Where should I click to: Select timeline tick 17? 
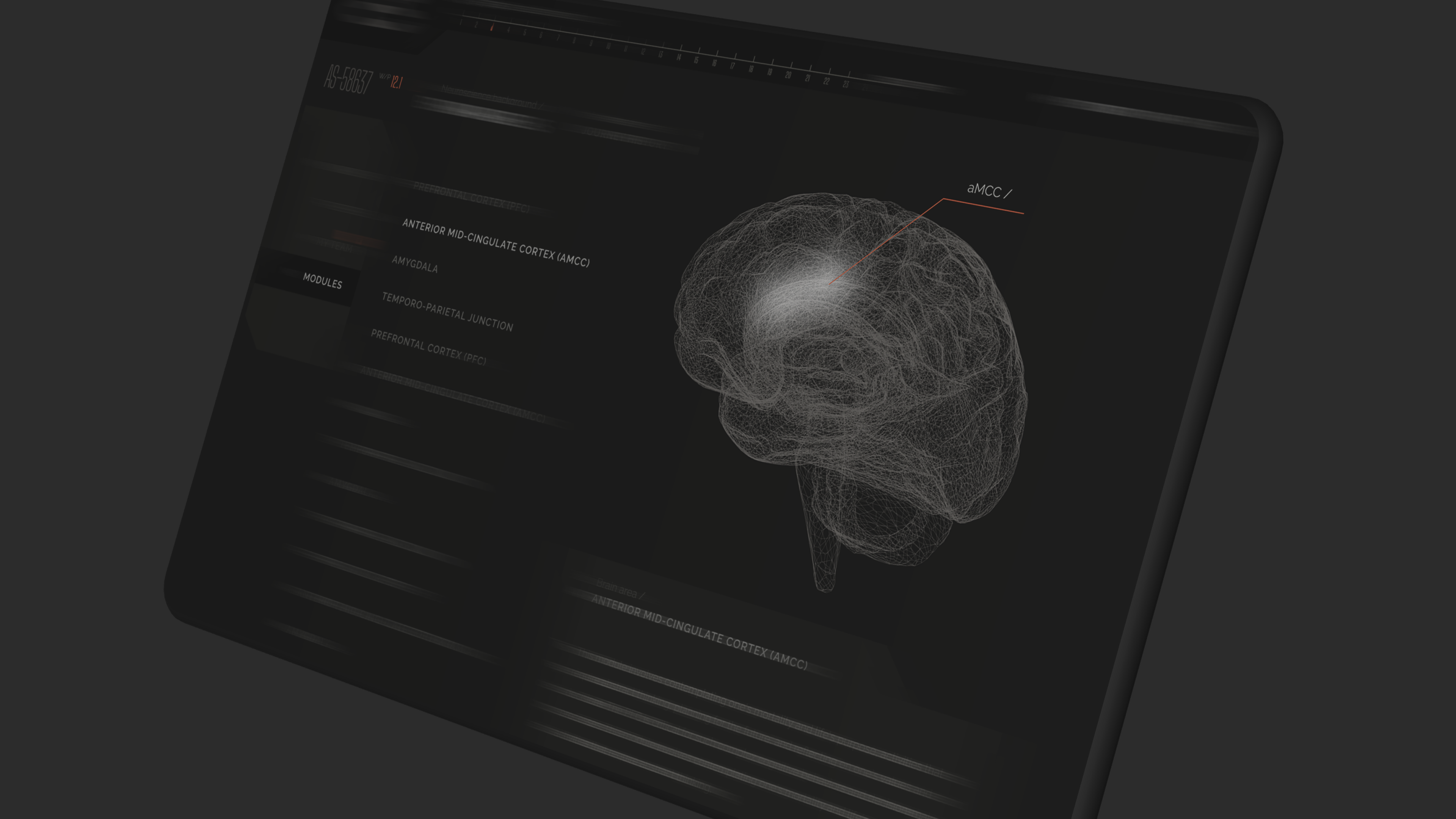tap(733, 66)
